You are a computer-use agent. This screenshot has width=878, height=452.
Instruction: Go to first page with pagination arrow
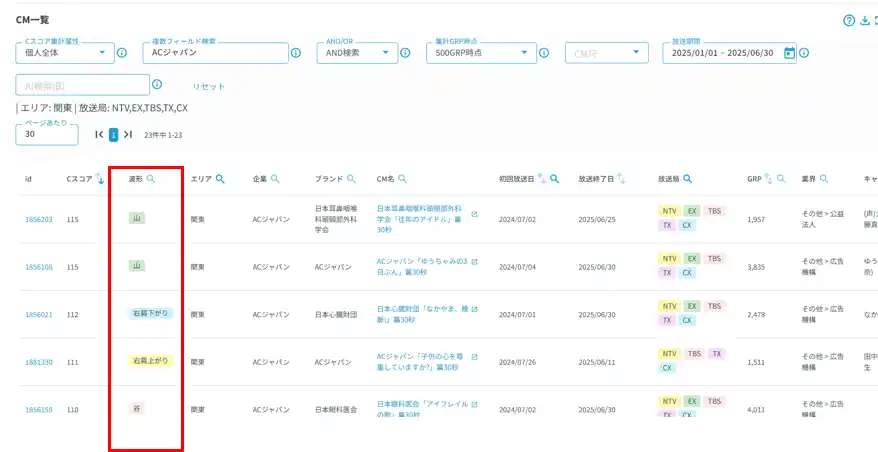(100, 134)
